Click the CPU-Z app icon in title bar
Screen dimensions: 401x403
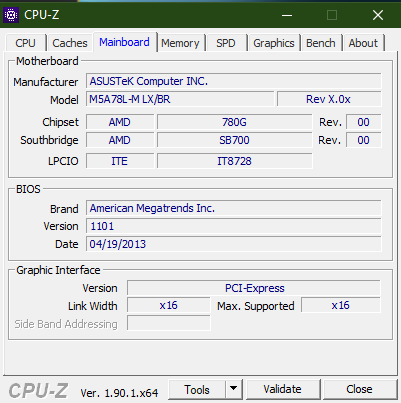pos(11,15)
